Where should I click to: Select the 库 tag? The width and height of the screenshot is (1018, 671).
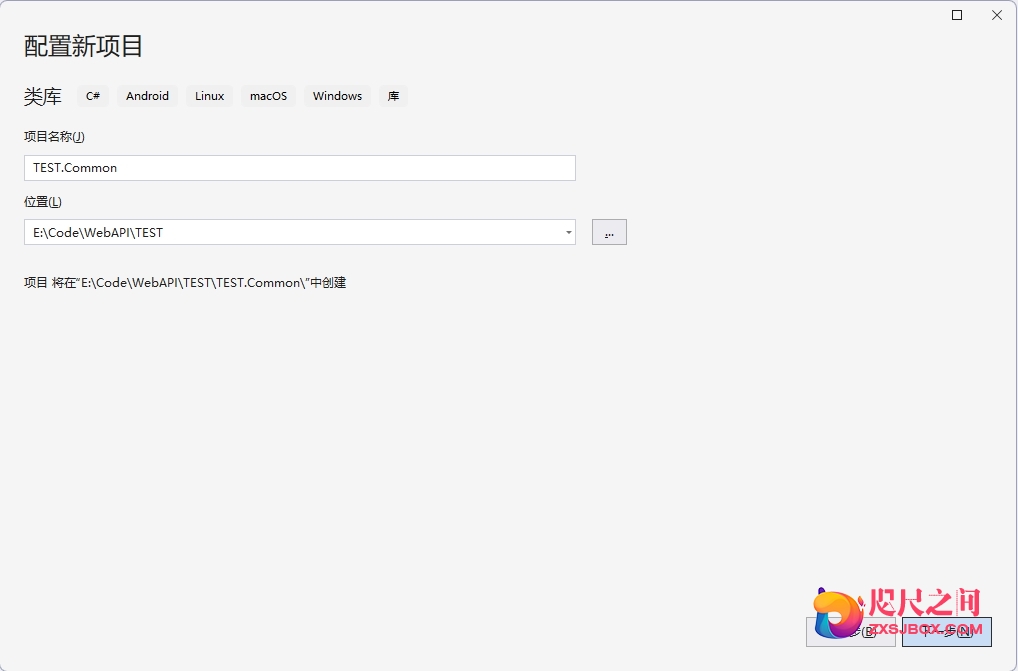(393, 96)
